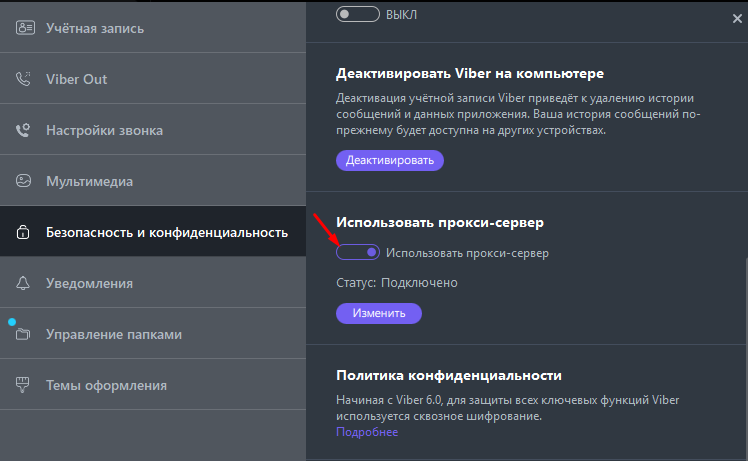Click the bell icon for notifications
This screenshot has height=461, width=748.
point(23,283)
